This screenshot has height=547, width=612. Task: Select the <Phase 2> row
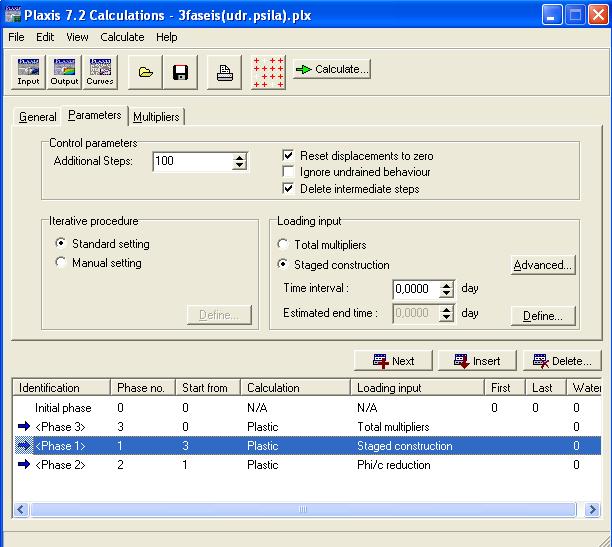click(x=307, y=465)
